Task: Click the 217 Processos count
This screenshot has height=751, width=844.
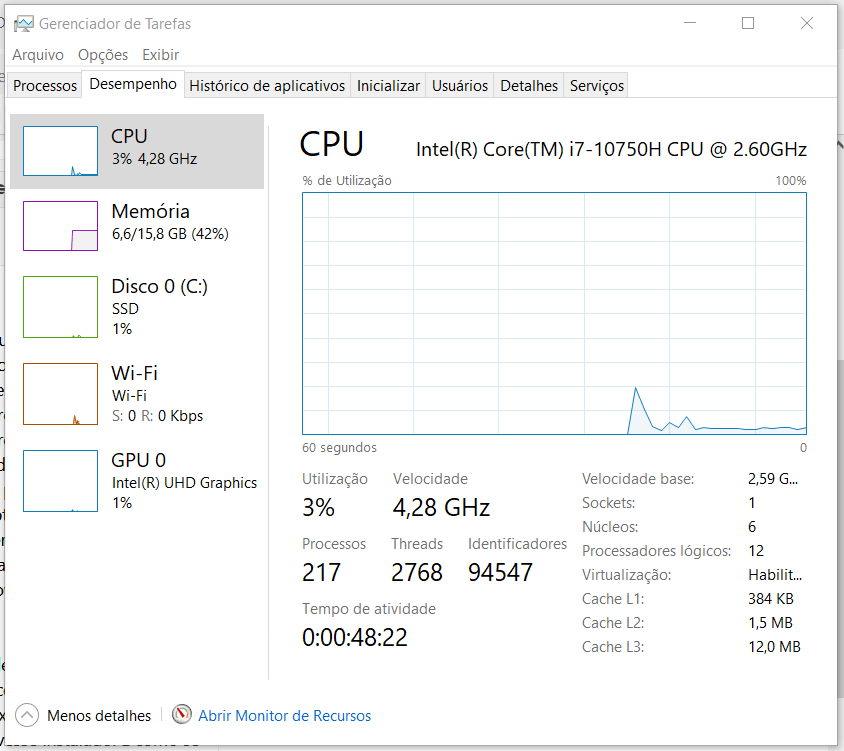Action: tap(321, 572)
